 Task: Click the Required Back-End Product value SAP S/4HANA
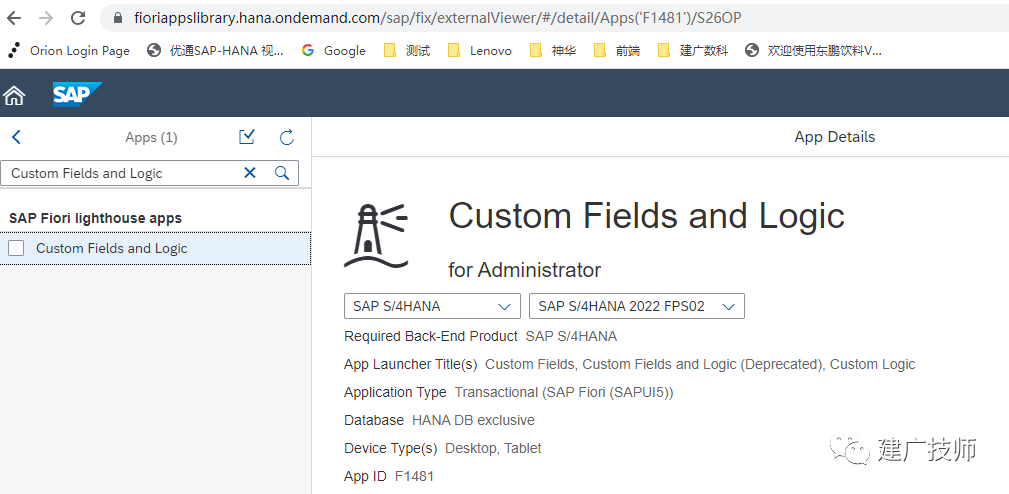point(571,336)
